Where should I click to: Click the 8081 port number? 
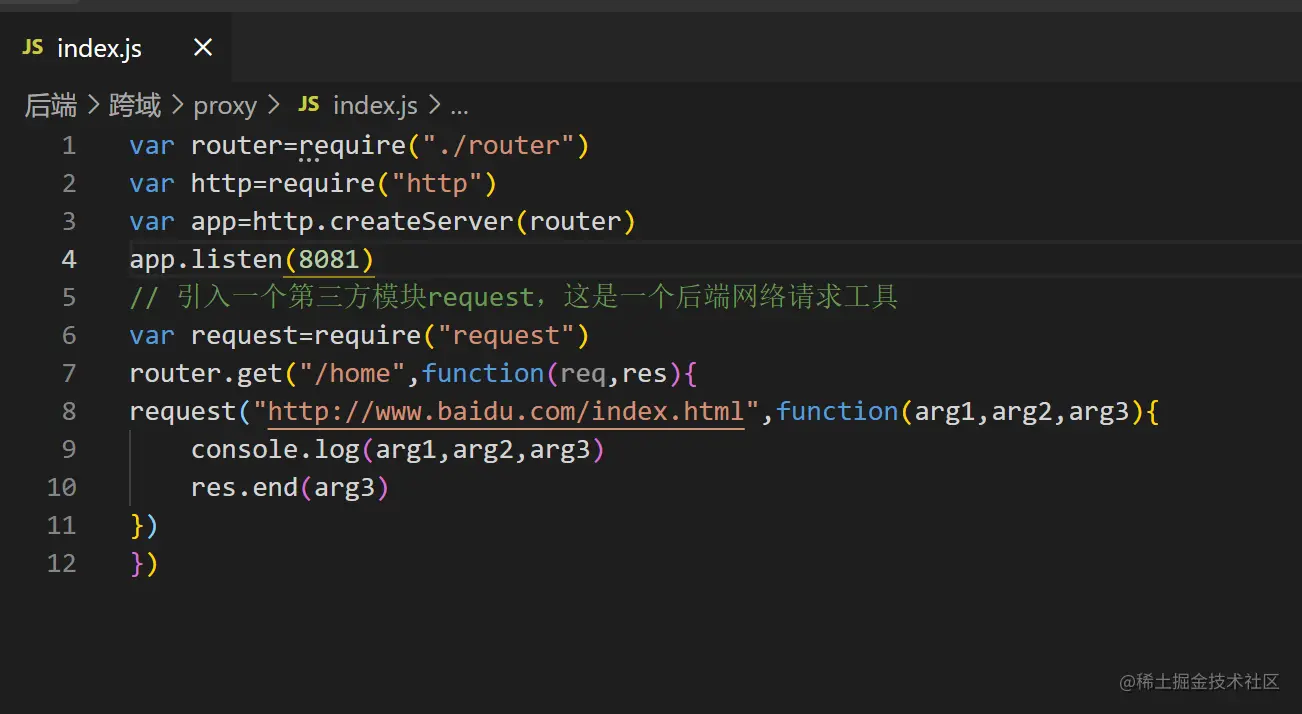[329, 260]
